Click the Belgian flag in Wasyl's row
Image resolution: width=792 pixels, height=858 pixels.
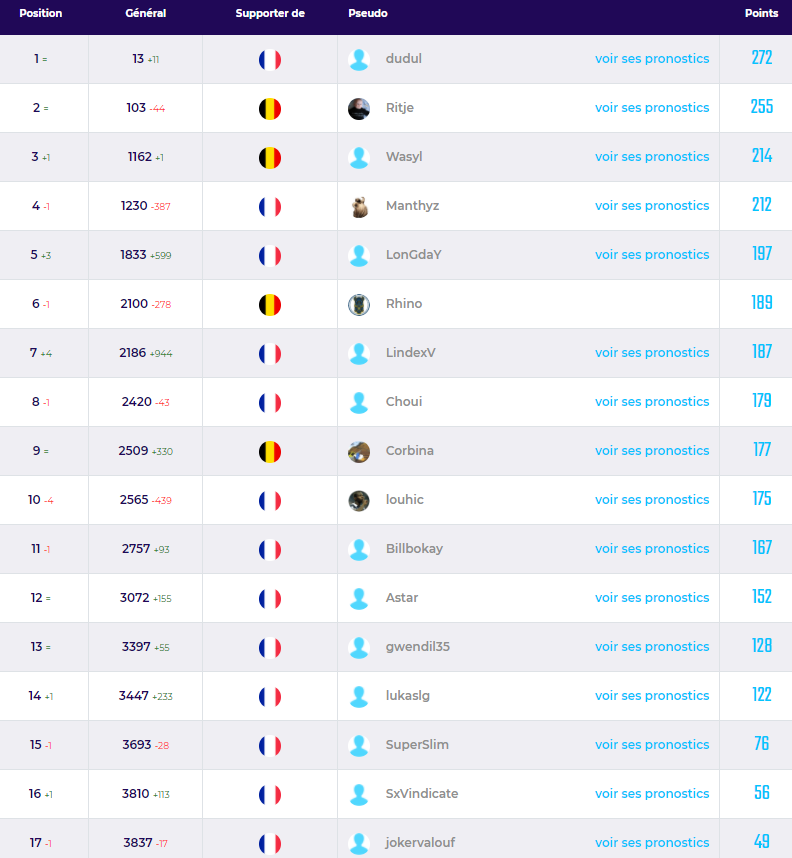click(270, 158)
